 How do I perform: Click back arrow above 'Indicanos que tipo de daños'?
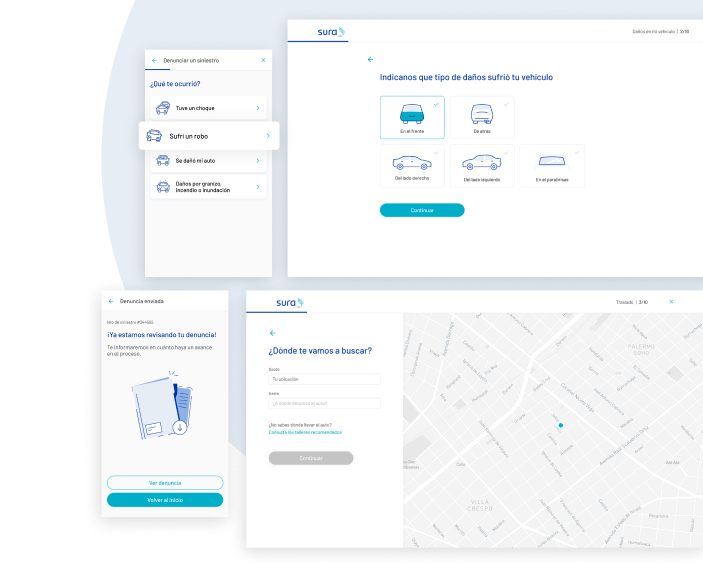(370, 60)
